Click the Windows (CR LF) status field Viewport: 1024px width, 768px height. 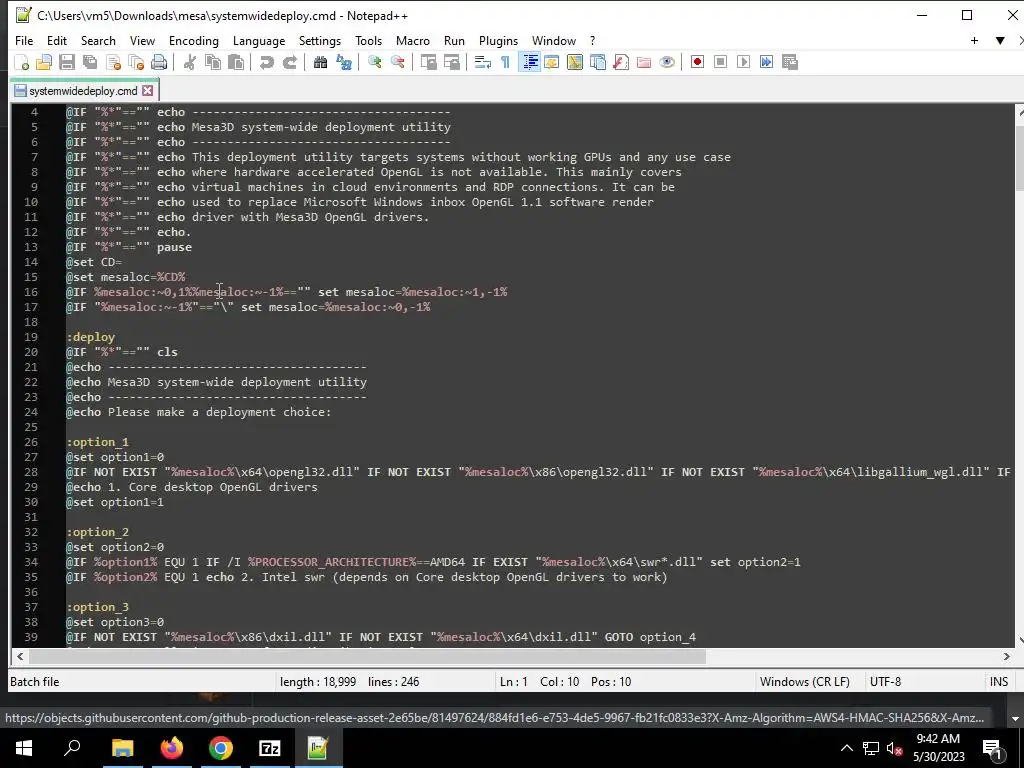point(805,682)
